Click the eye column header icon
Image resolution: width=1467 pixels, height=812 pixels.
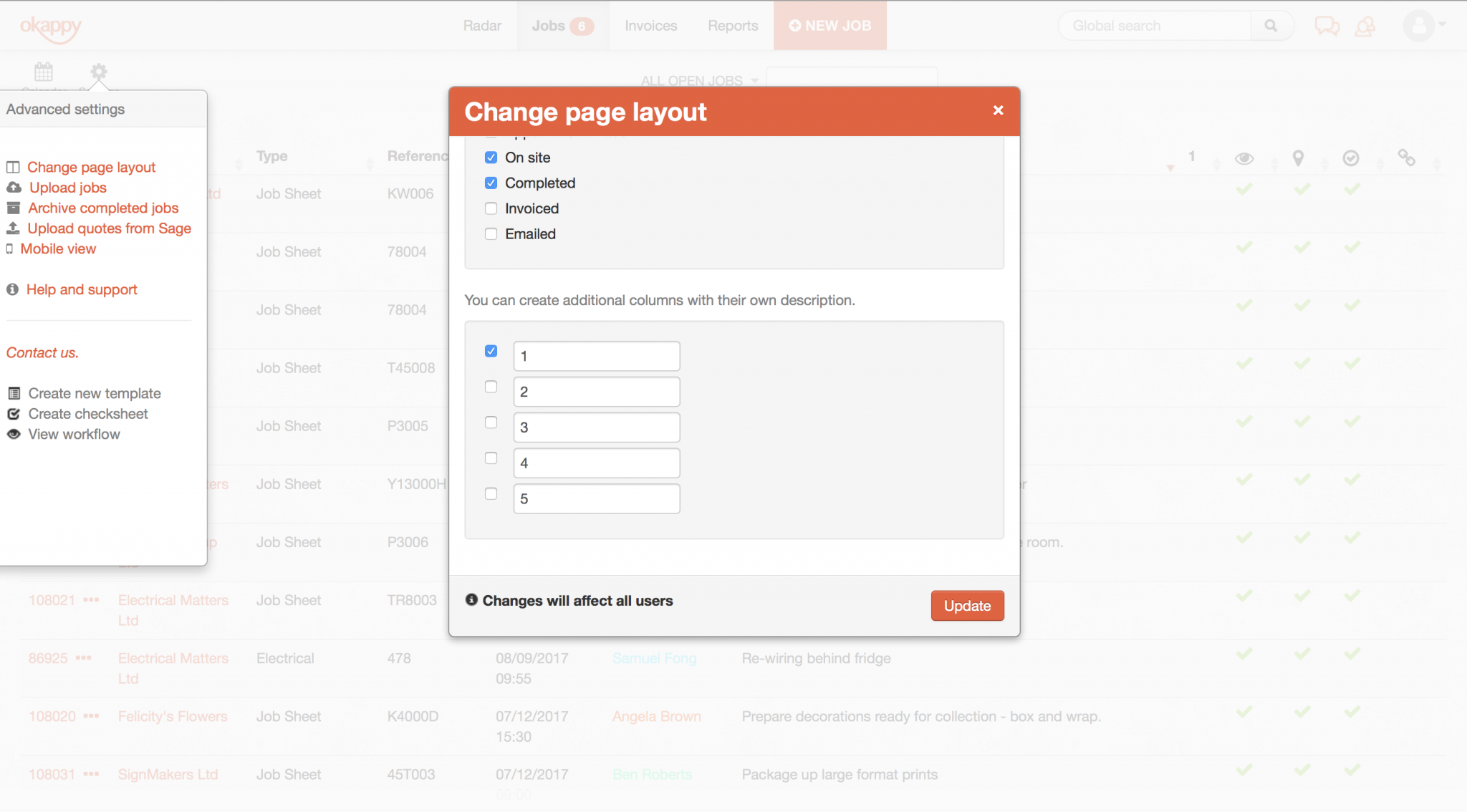click(x=1244, y=158)
